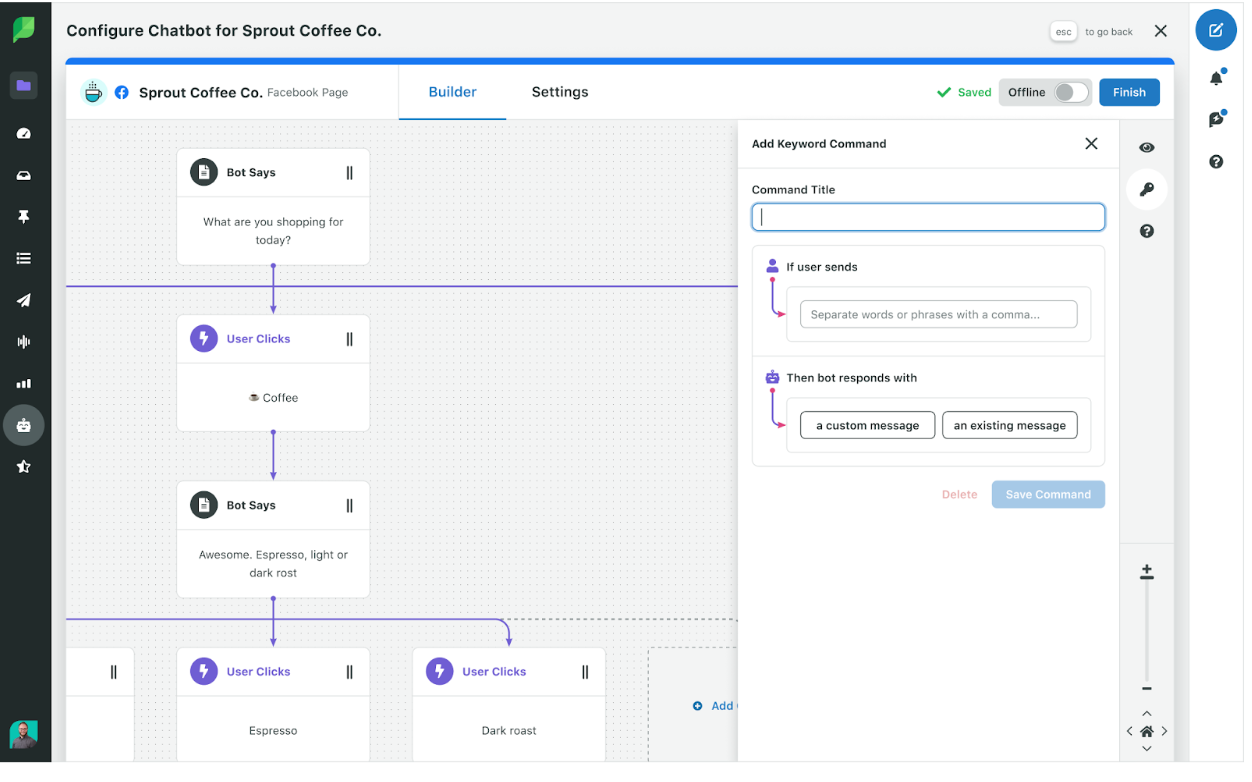Click the keywords 'Separate words or phrases' field
The height and width of the screenshot is (782, 1252).
click(x=938, y=314)
